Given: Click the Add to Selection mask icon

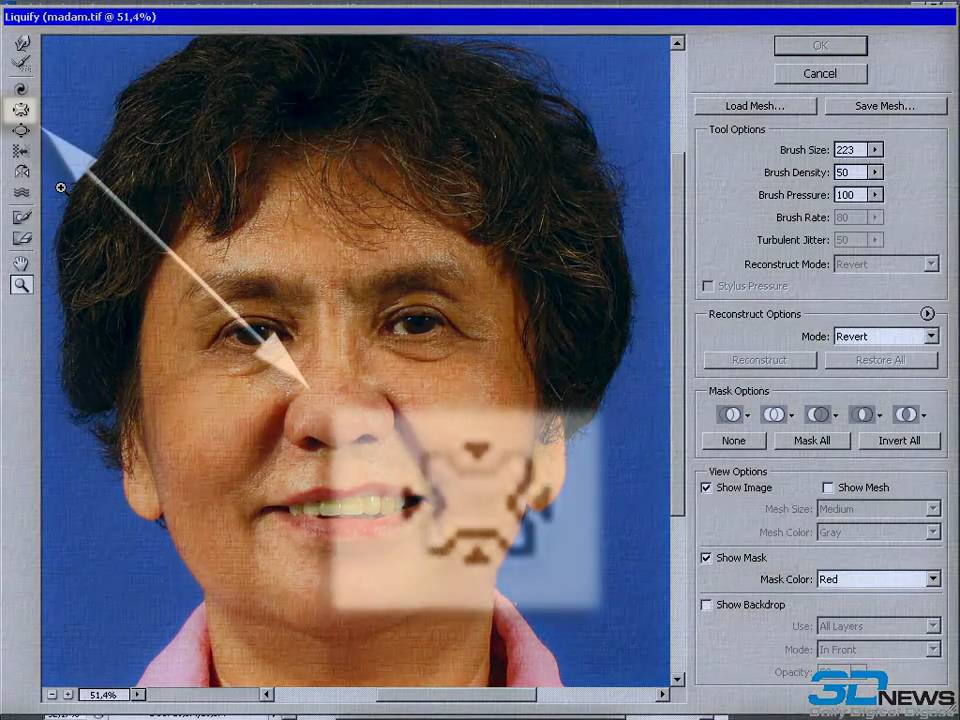Looking at the screenshot, I should tap(776, 414).
